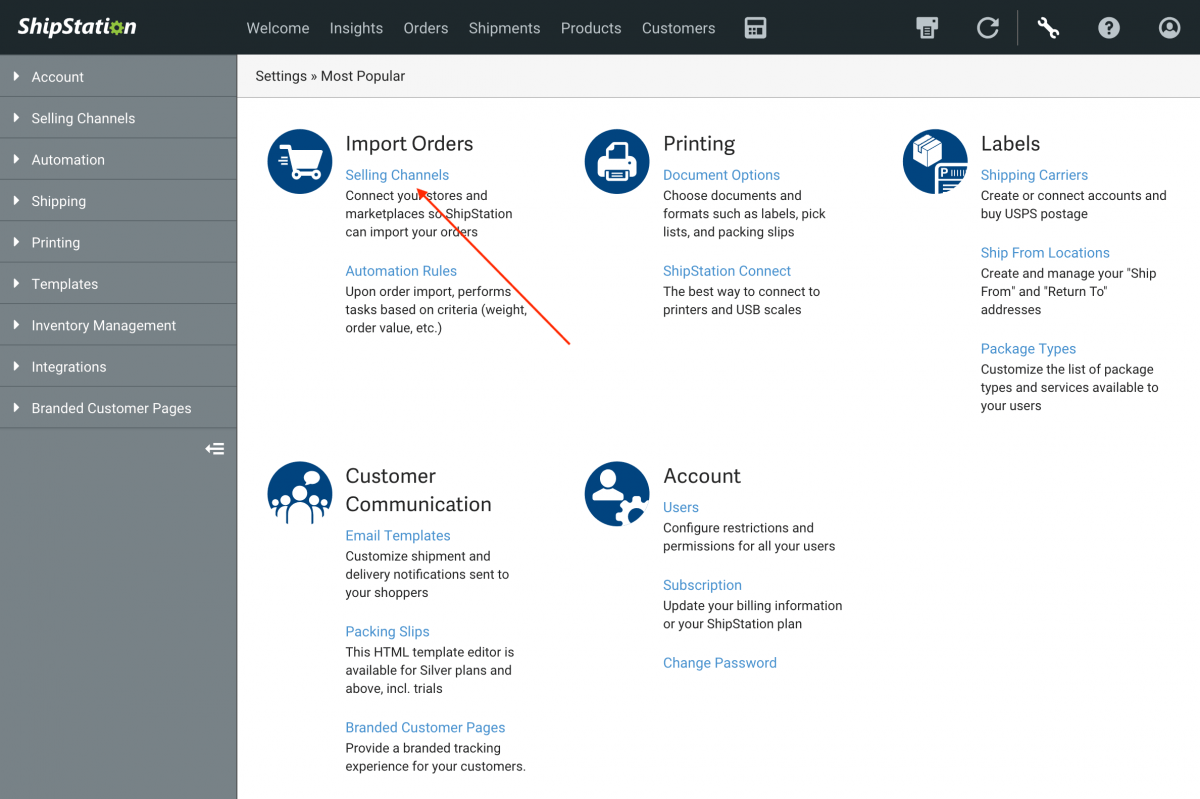Viewport: 1200px width, 799px height.
Task: Open the Package Types link
Action: (1028, 349)
